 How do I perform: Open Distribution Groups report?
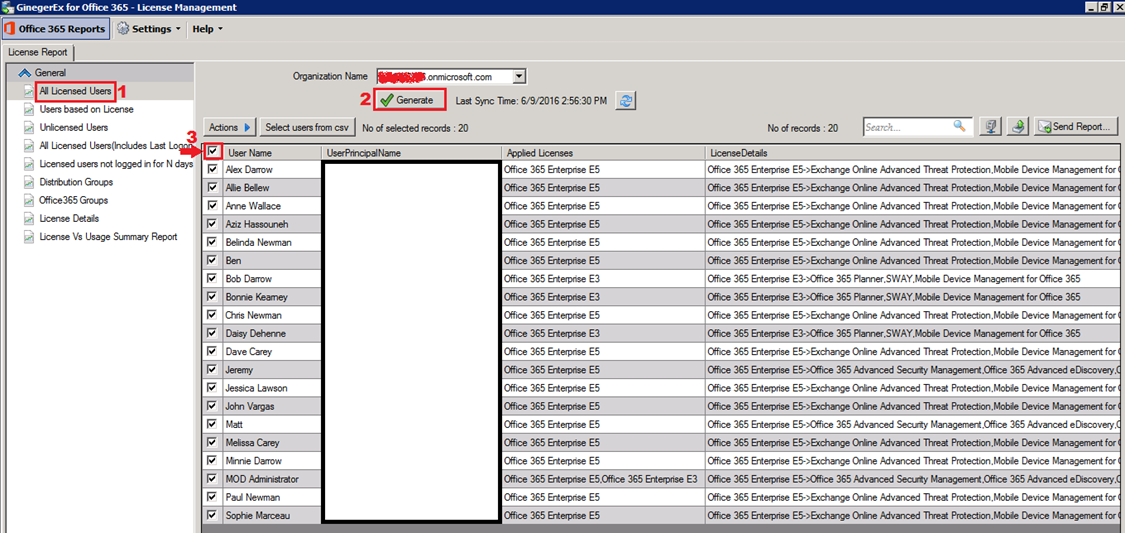pyautogui.click(x=74, y=182)
